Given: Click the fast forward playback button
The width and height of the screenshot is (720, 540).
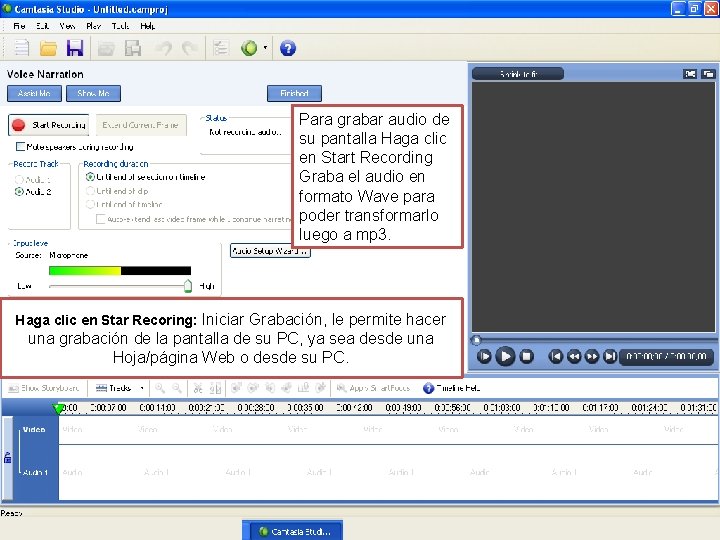Looking at the screenshot, I should pyautogui.click(x=592, y=356).
